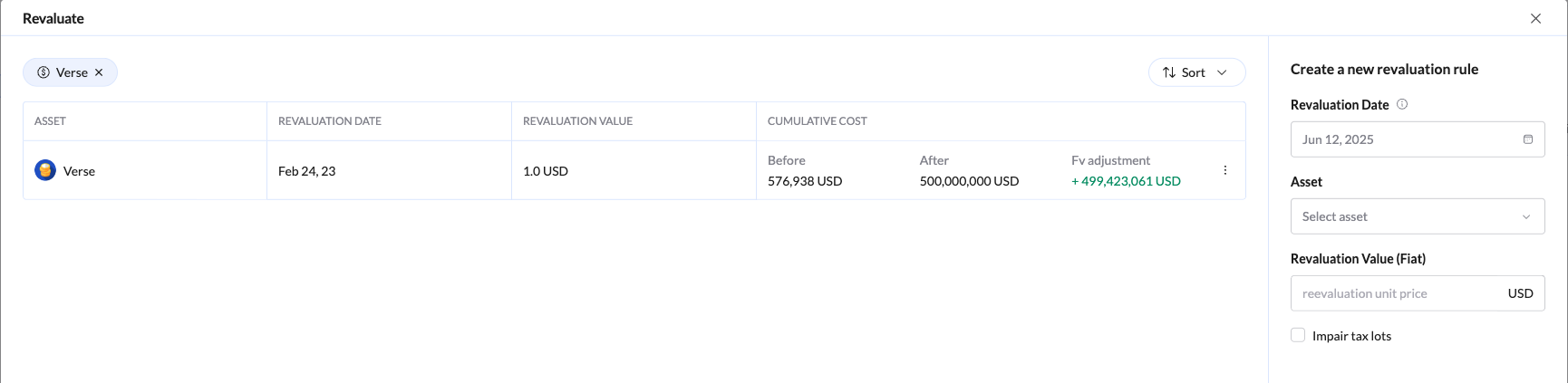Click the Revaluation Date column header
The width and height of the screenshot is (1568, 383).
pyautogui.click(x=330, y=121)
